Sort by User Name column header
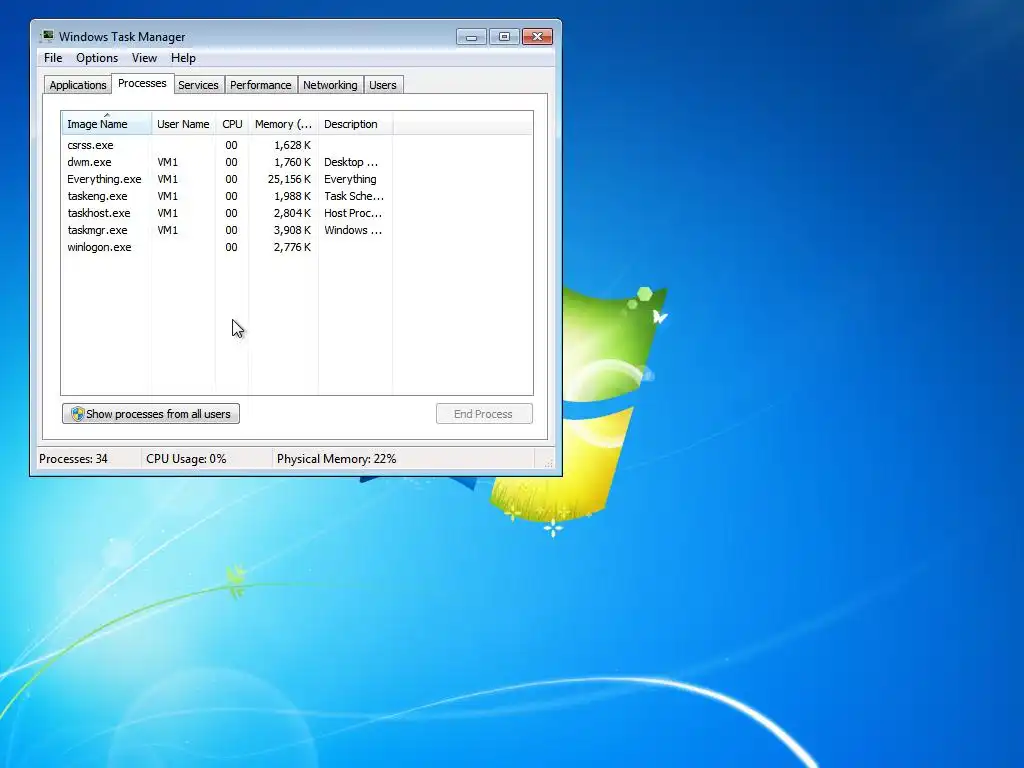This screenshot has width=1024, height=768. pos(184,123)
